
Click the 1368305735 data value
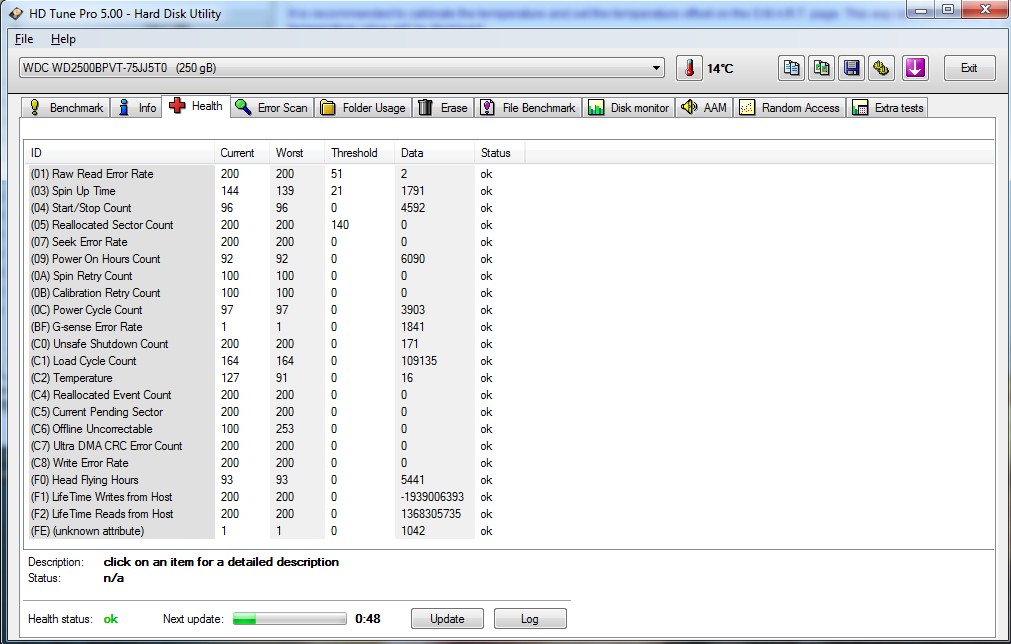pyautogui.click(x=431, y=514)
